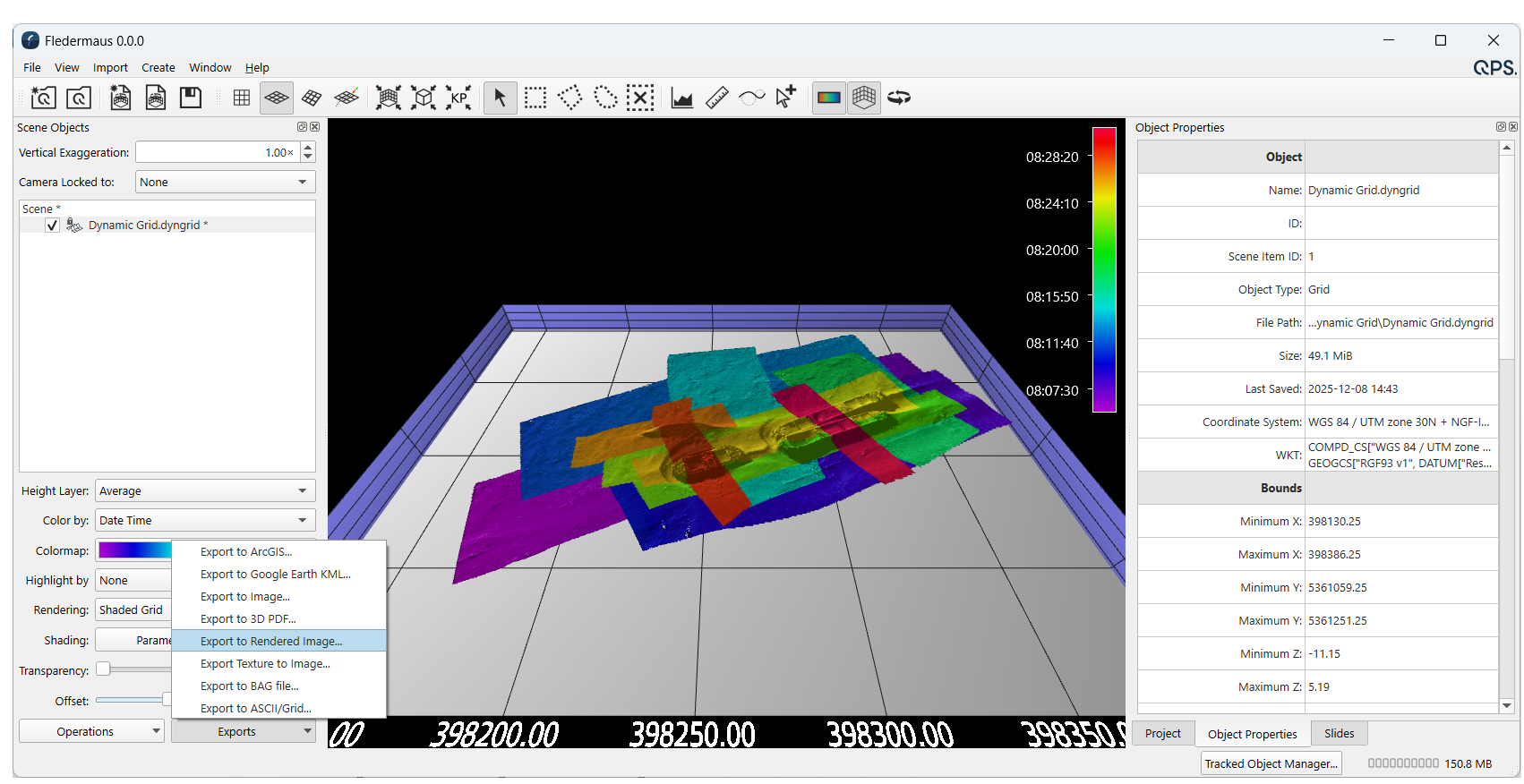Toggle the color bar display button
Screen dimensions: 1524x784
point(829,98)
